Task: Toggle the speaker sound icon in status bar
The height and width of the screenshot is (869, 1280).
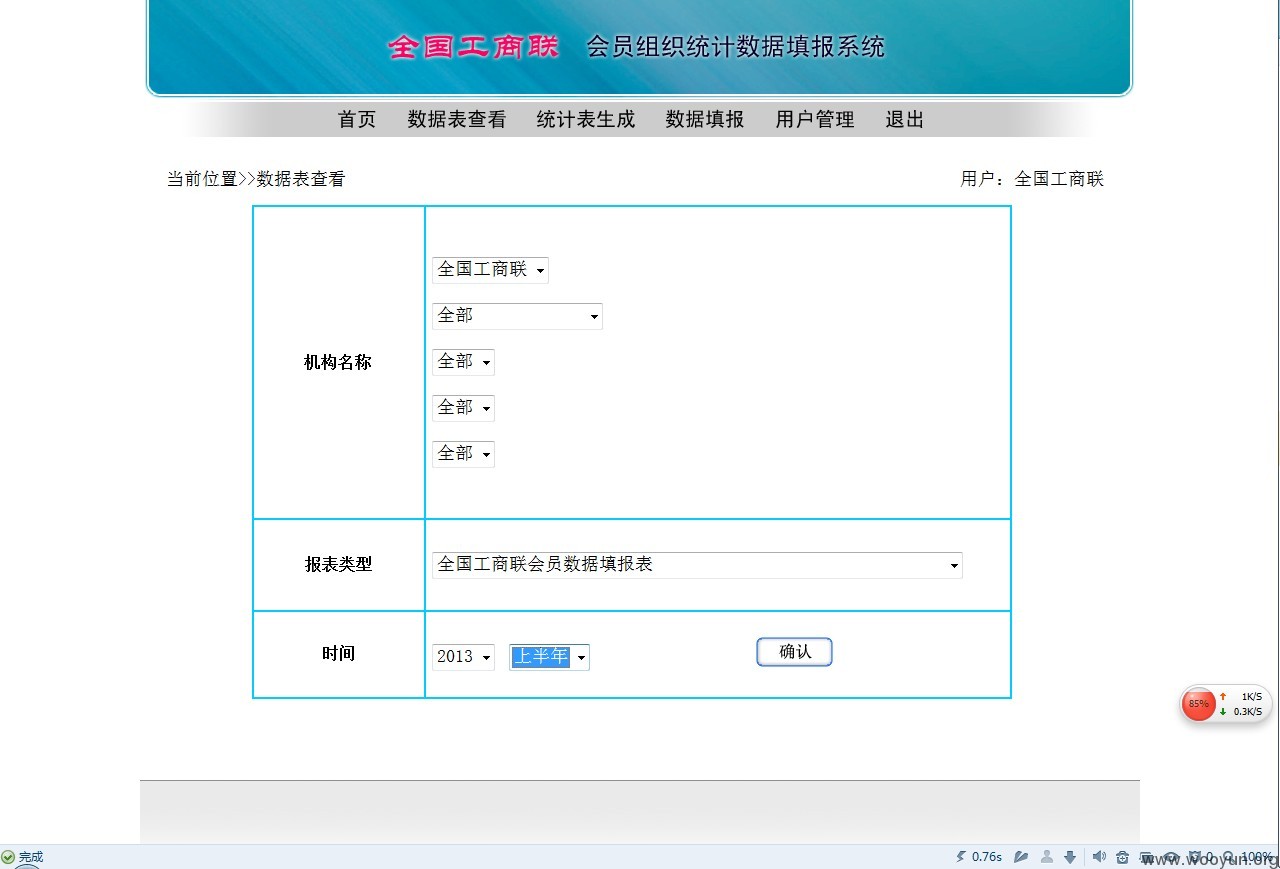Action: 1099,857
